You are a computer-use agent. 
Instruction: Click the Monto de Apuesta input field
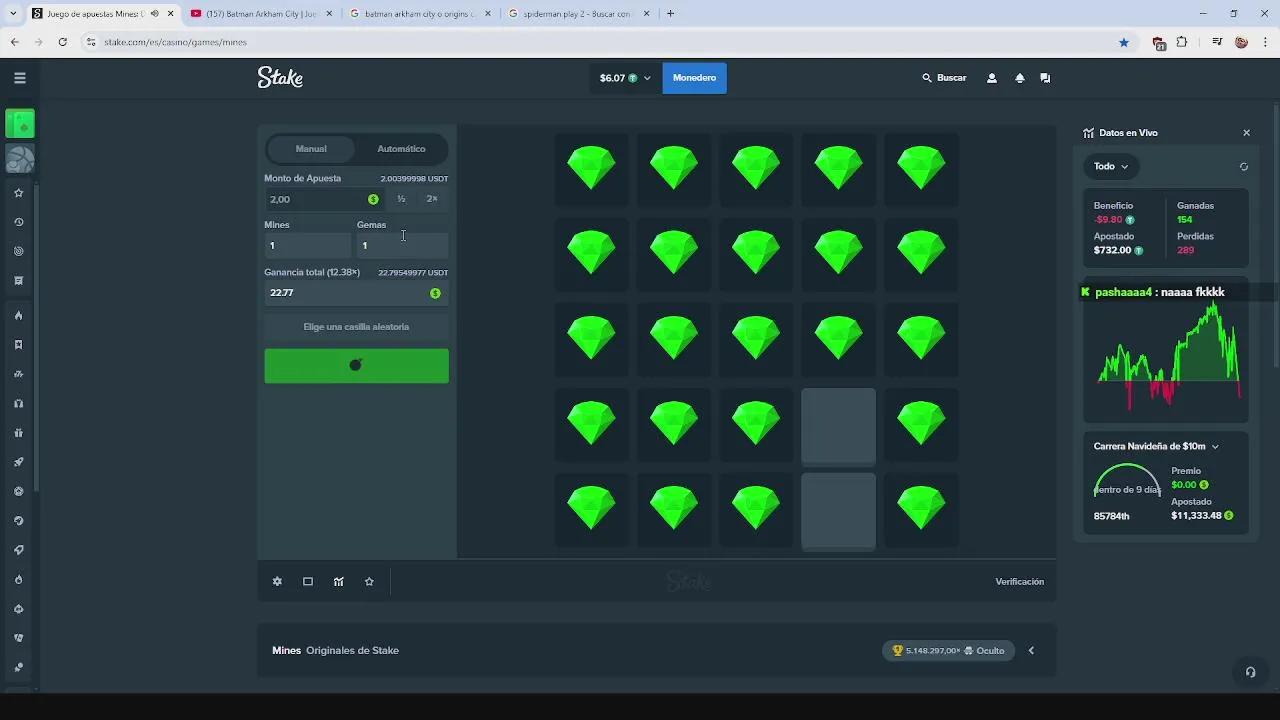point(322,199)
